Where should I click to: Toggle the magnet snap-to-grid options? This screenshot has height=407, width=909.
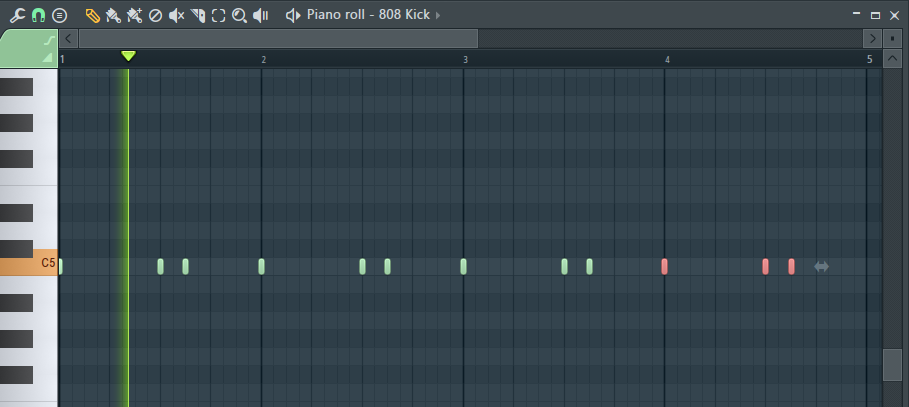(x=38, y=16)
